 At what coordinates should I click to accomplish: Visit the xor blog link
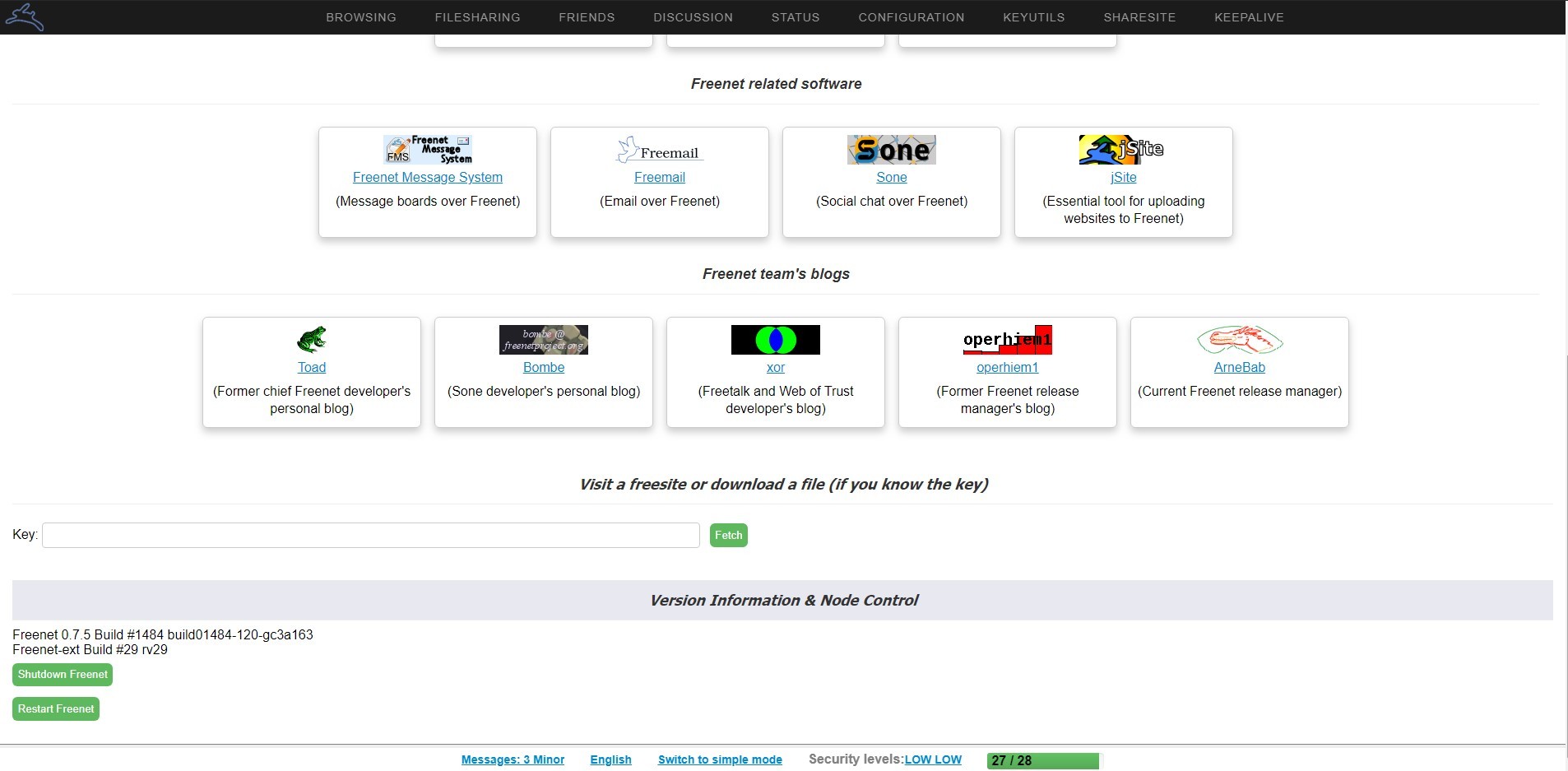pos(776,367)
